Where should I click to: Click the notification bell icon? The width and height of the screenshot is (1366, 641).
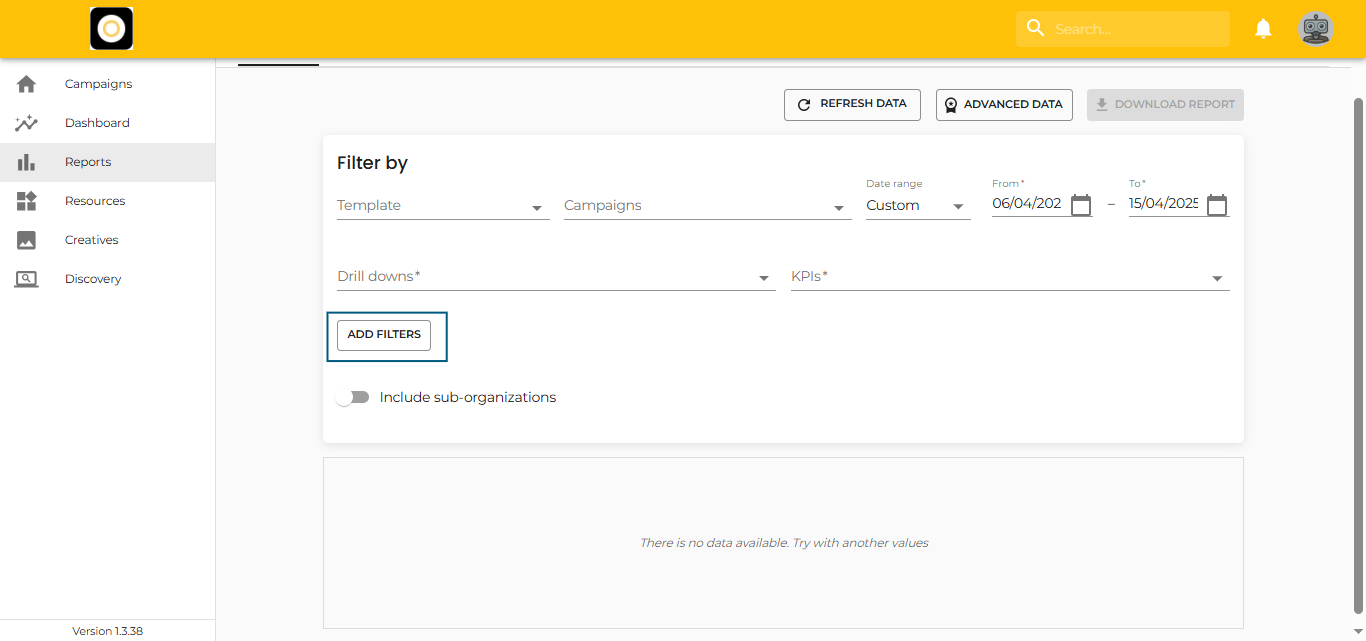pos(1263,29)
